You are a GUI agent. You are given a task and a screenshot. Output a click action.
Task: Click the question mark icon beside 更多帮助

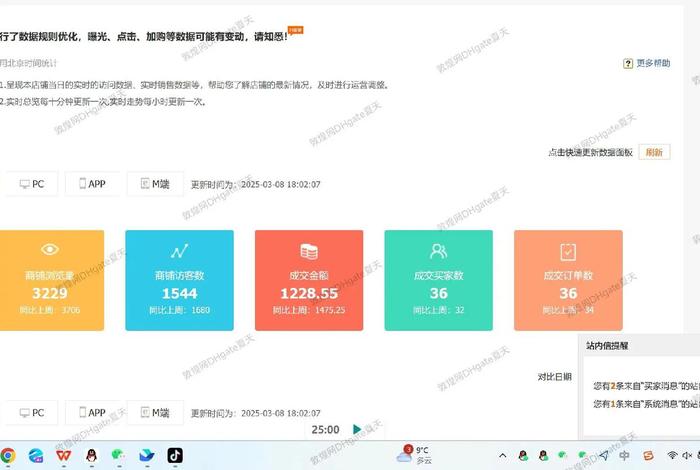(628, 63)
